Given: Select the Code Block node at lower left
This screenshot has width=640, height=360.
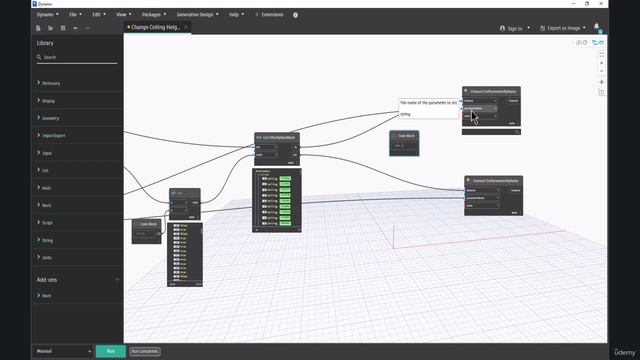Looking at the screenshot, I should 147,231.
